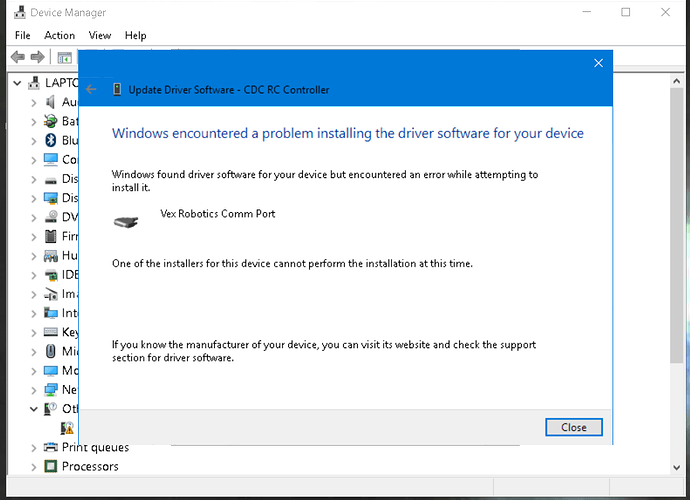Expand the Print queues chevron

click(34, 448)
